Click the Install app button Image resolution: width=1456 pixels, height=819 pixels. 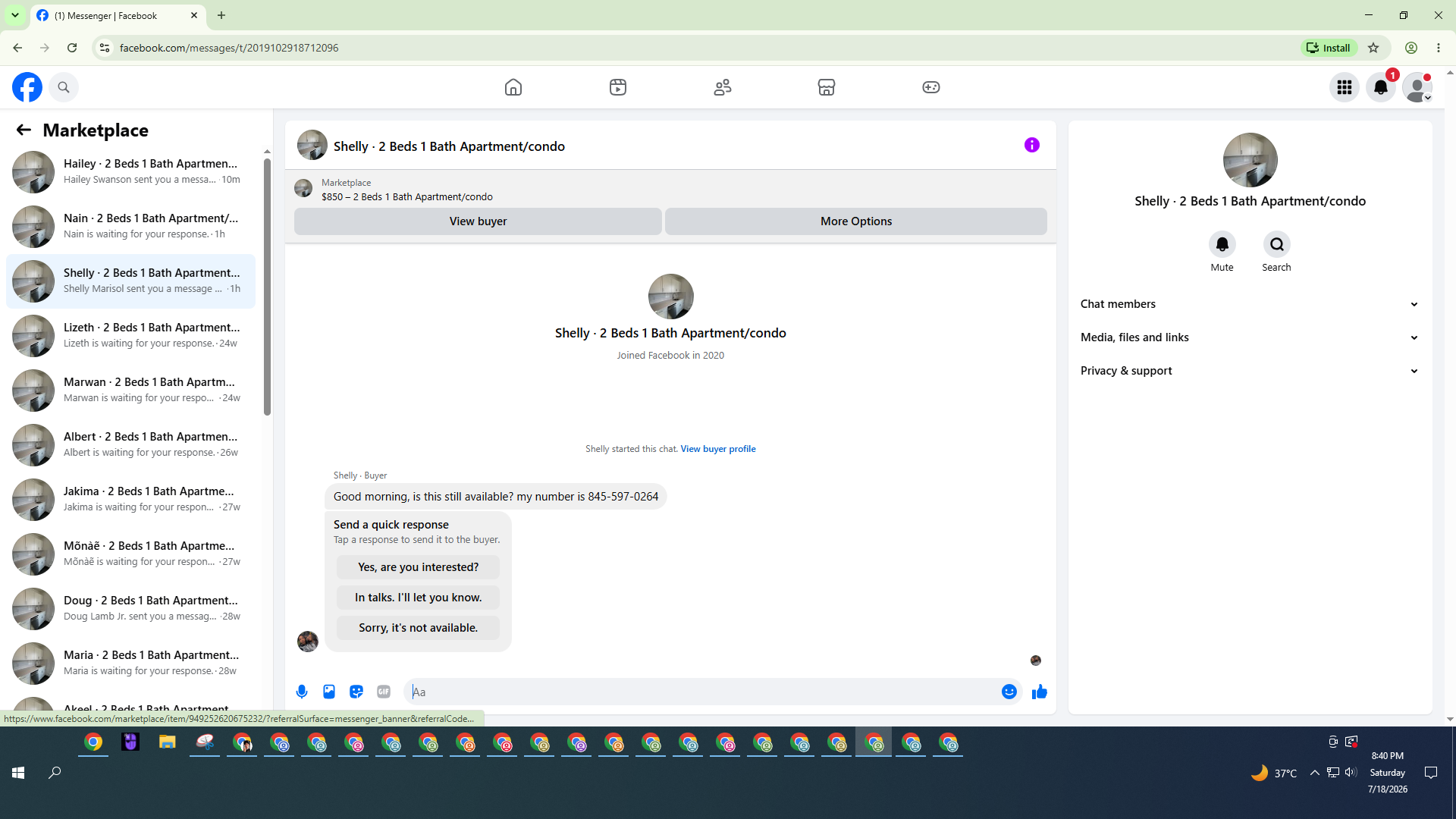1329,48
